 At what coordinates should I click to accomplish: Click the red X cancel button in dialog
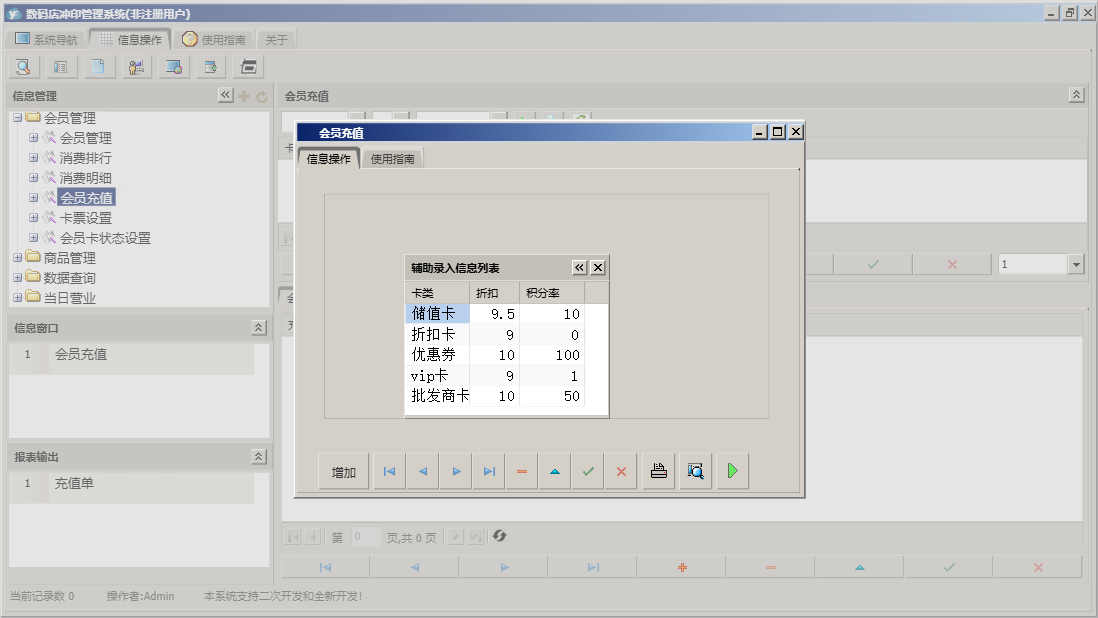pos(621,471)
